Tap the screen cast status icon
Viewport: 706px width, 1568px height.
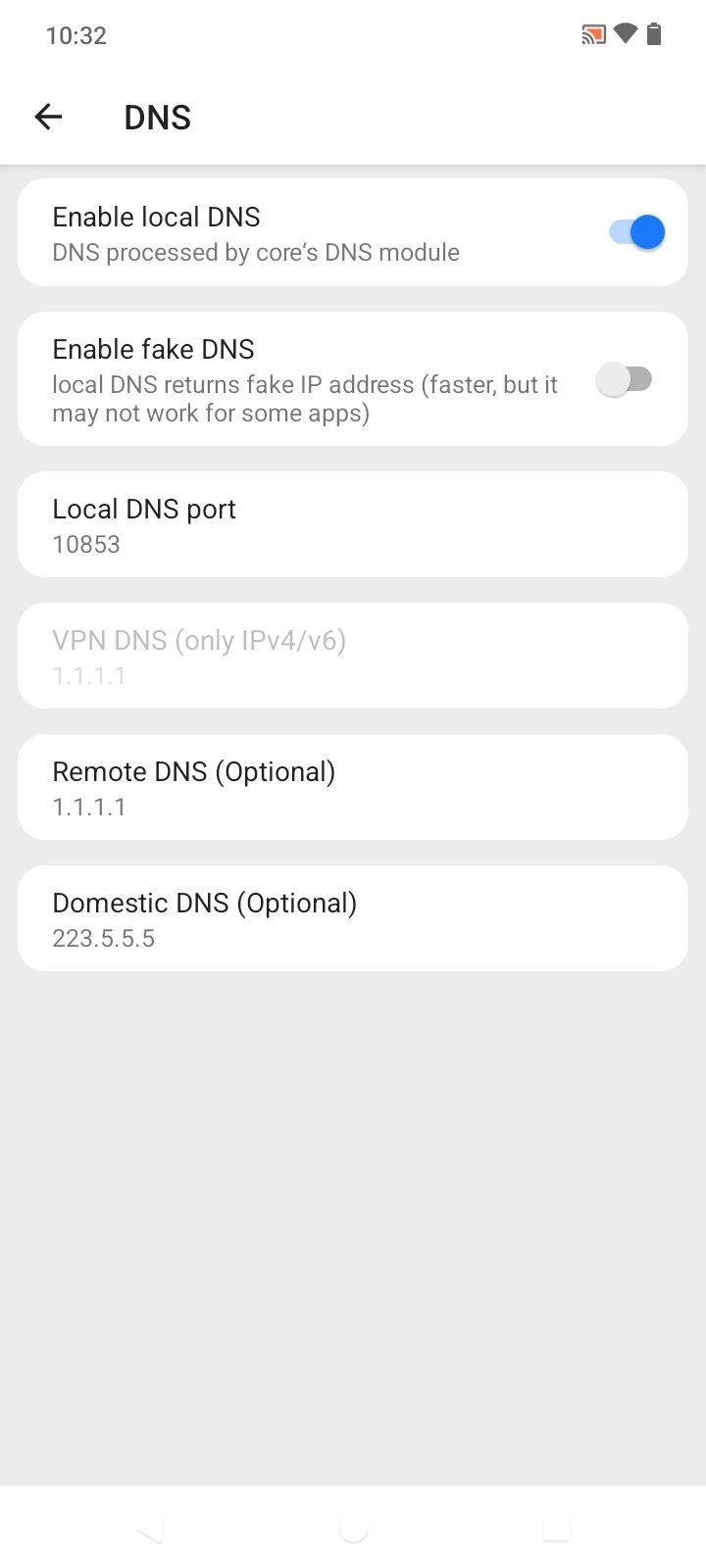593,35
